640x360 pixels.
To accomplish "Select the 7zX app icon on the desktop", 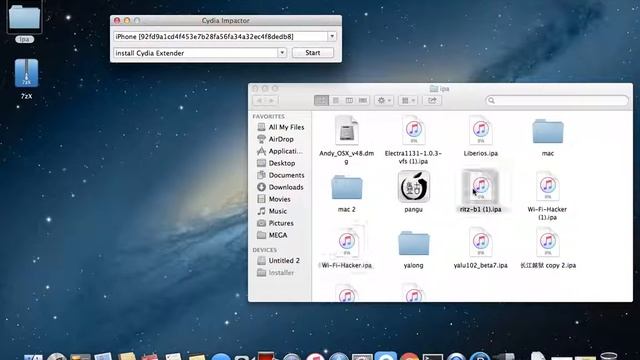I will (x=27, y=73).
